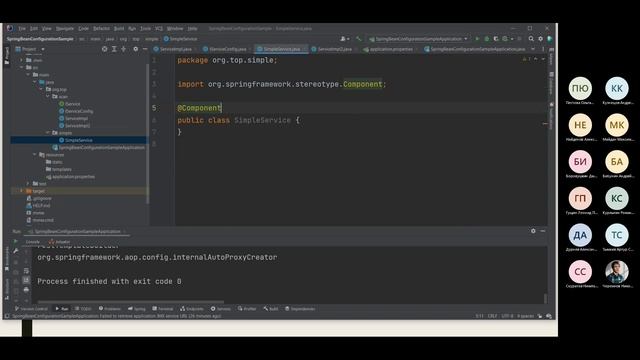This screenshot has width=640, height=360.
Task: Start debugging with the bug icon
Action: point(487,39)
